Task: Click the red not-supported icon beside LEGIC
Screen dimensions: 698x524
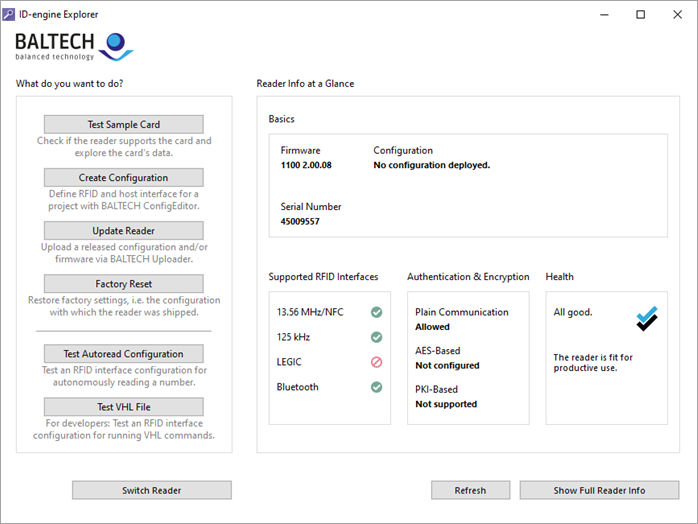Action: coord(377,362)
